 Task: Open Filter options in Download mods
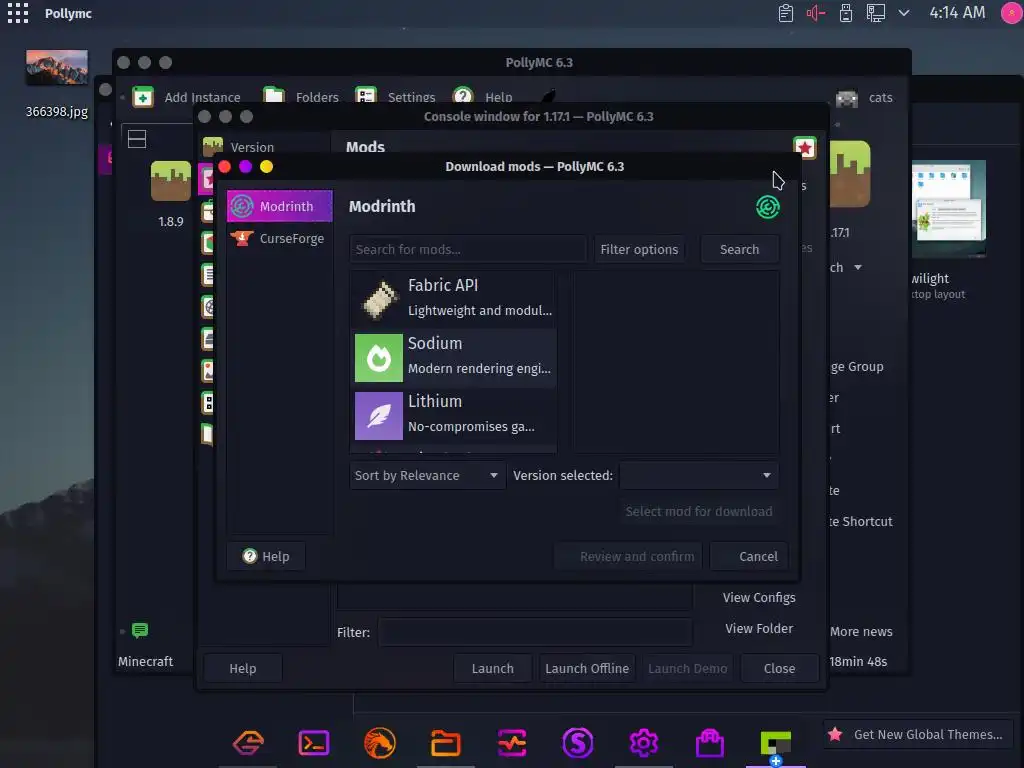[639, 249]
